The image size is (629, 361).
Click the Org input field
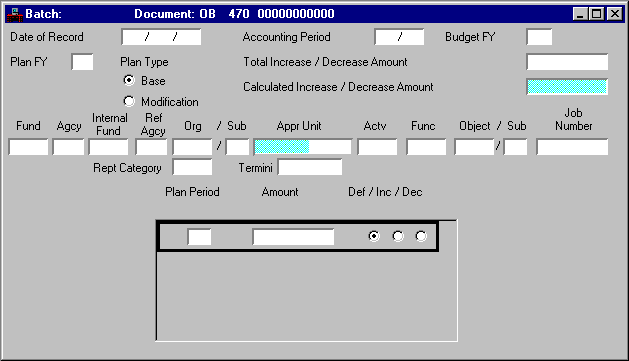coord(192,147)
